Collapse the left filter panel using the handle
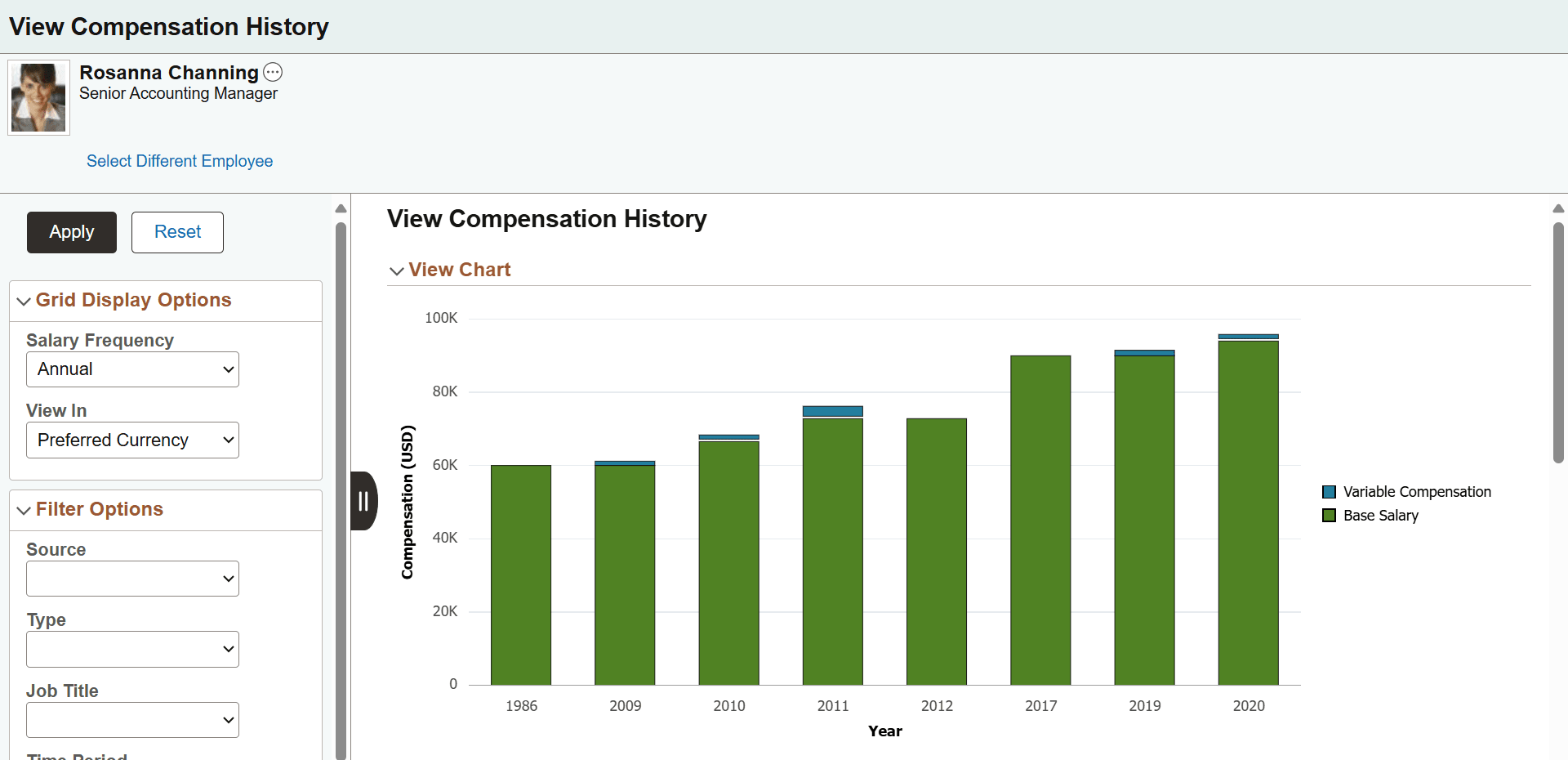The width and height of the screenshot is (1568, 760). coord(363,501)
